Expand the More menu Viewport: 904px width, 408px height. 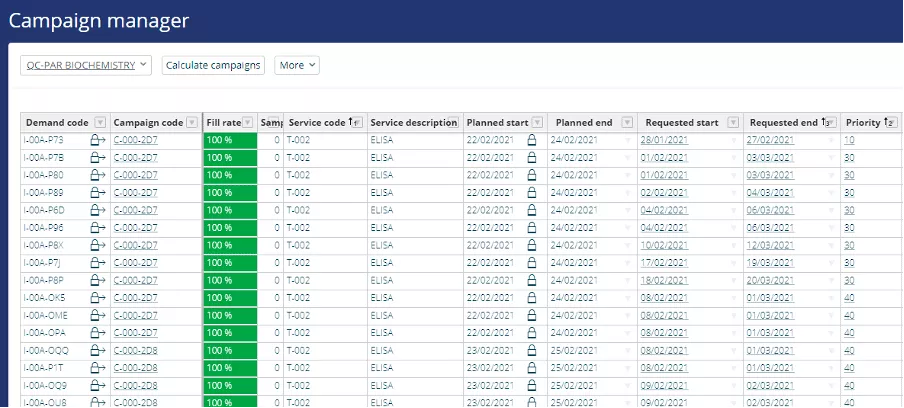[x=297, y=65]
